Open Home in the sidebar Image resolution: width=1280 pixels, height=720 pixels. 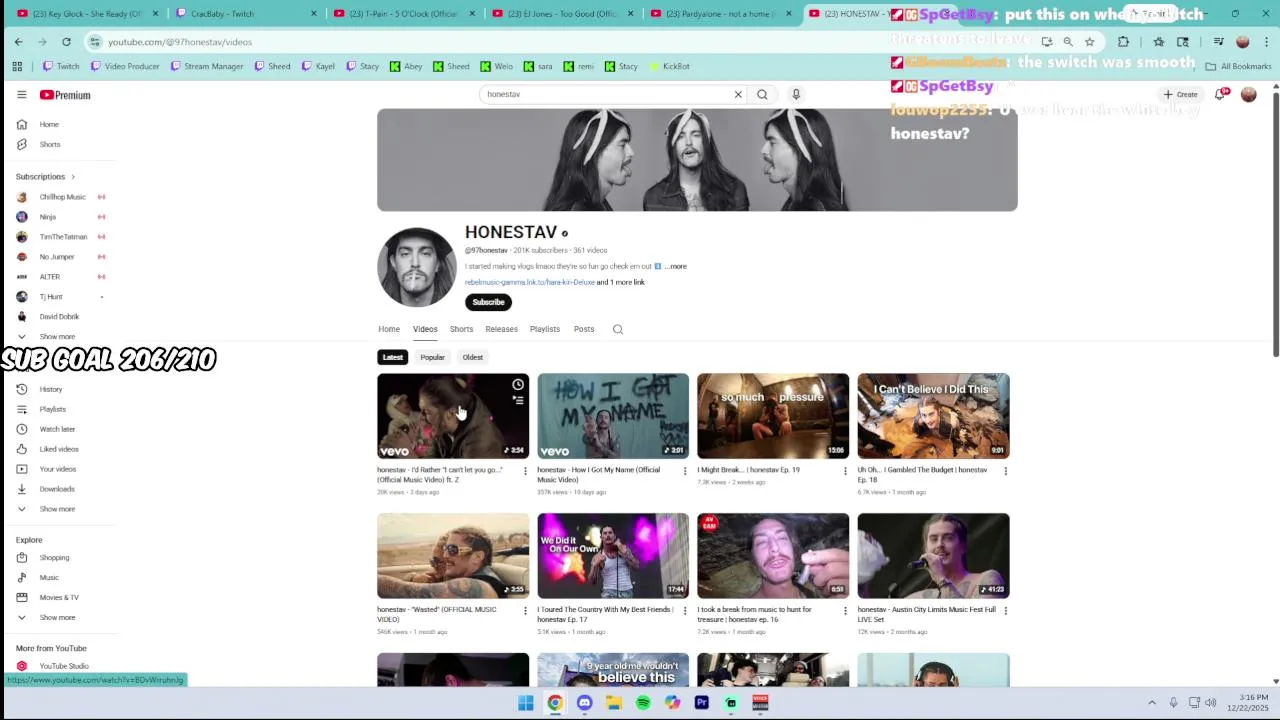pyautogui.click(x=48, y=124)
